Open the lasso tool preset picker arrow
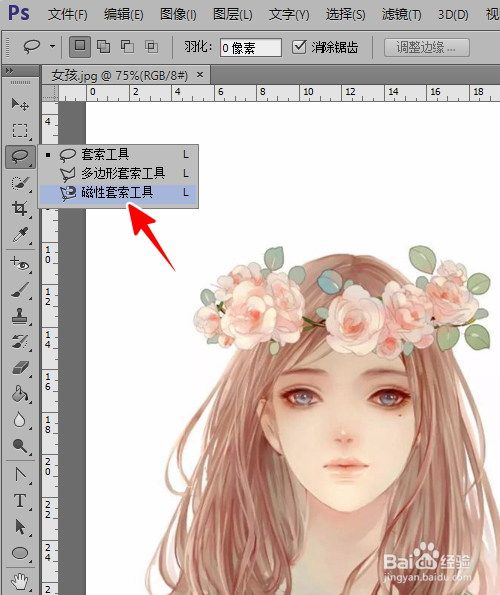 coord(52,47)
